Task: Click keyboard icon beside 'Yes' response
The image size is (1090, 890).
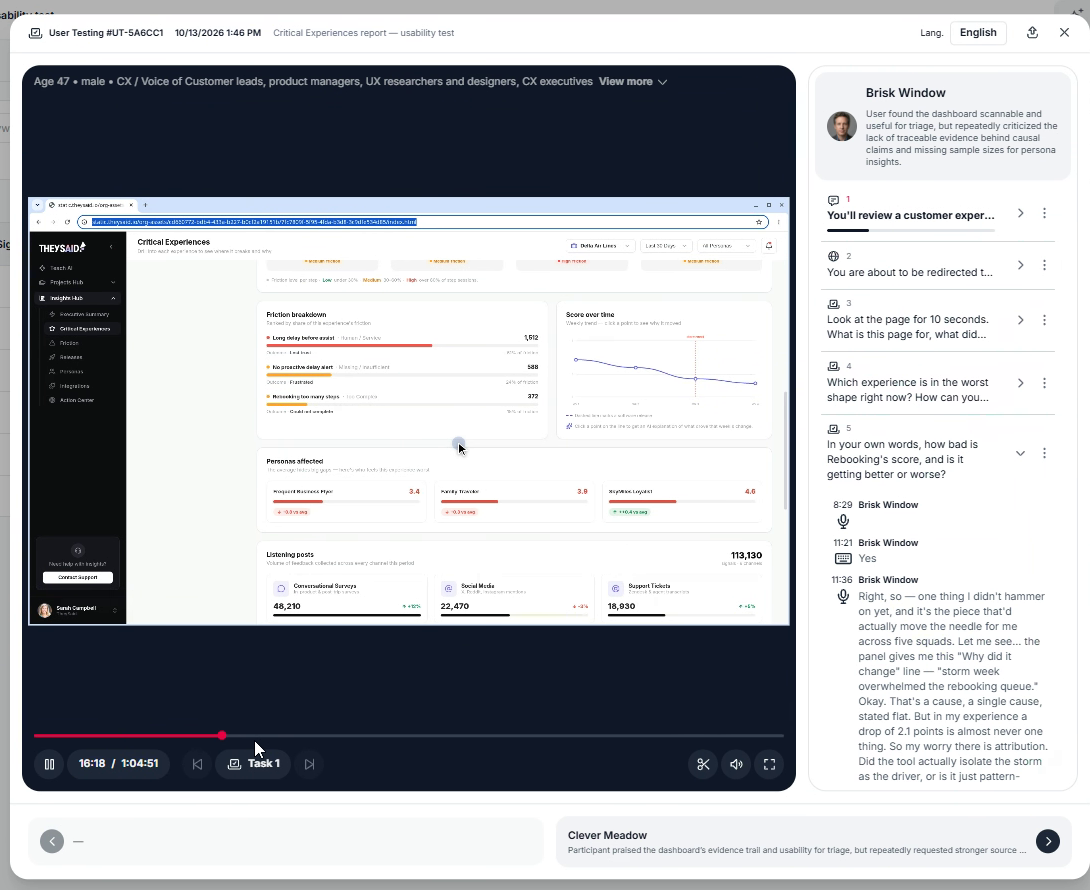Action: 843,558
